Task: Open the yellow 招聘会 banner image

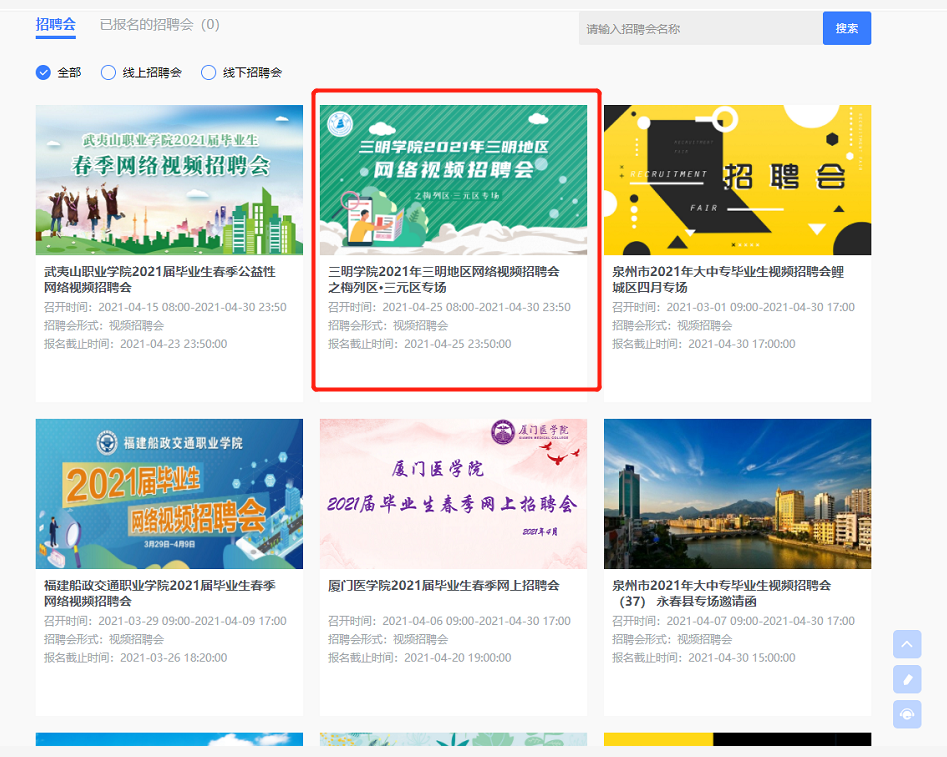Action: coord(737,180)
